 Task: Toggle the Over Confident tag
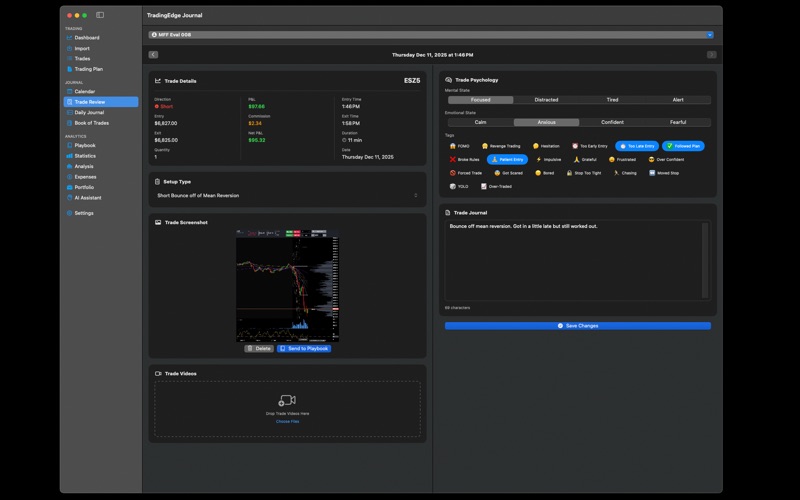[666, 160]
